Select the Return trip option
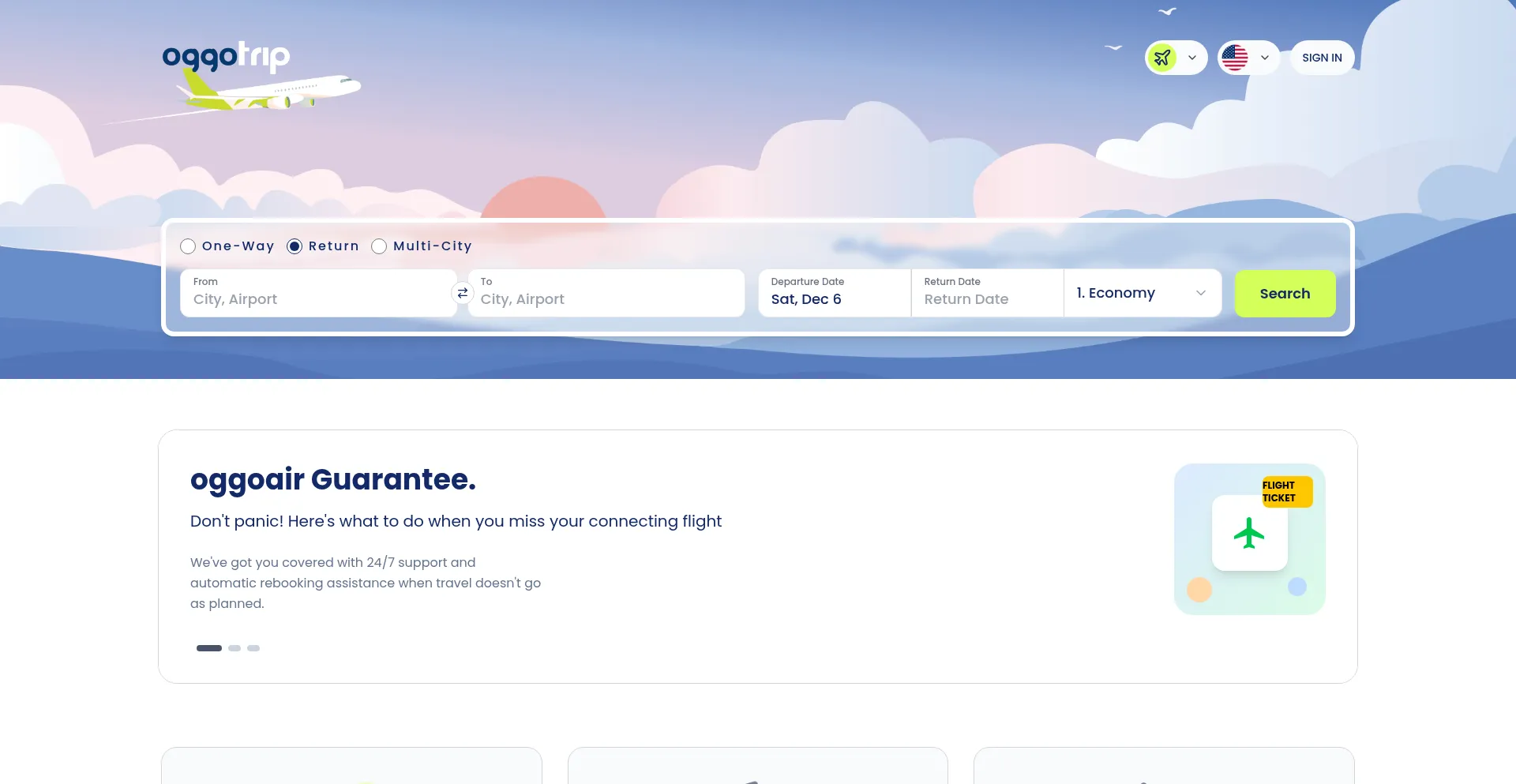1516x784 pixels. pos(323,246)
